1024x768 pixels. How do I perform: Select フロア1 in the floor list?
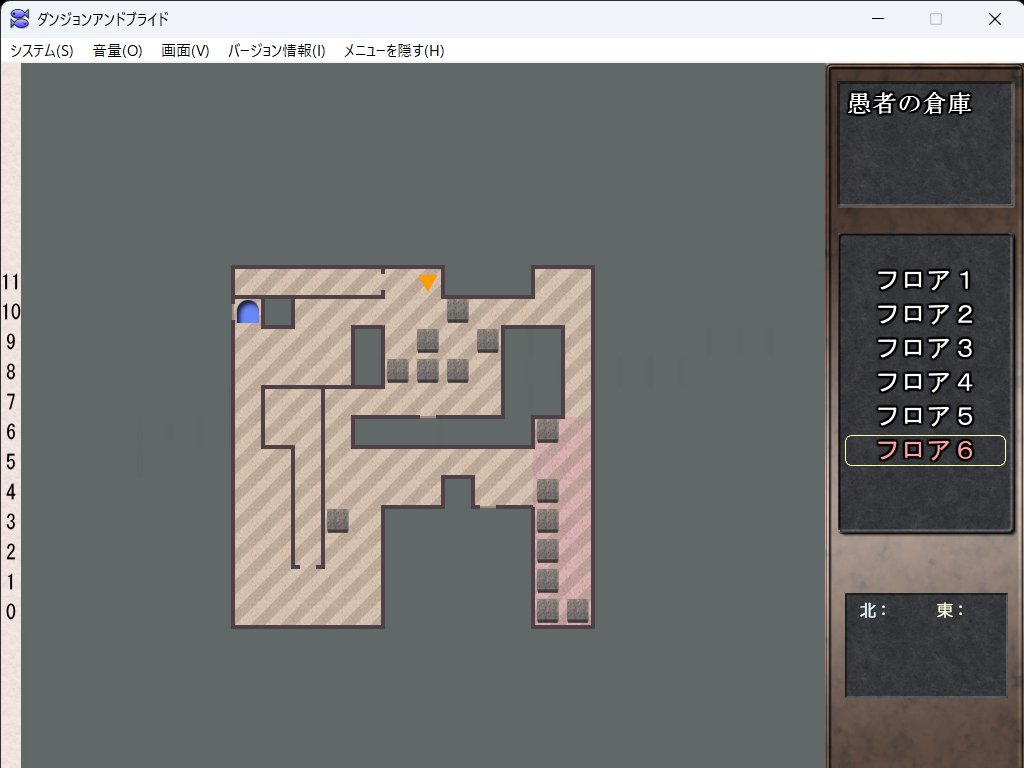[x=925, y=280]
